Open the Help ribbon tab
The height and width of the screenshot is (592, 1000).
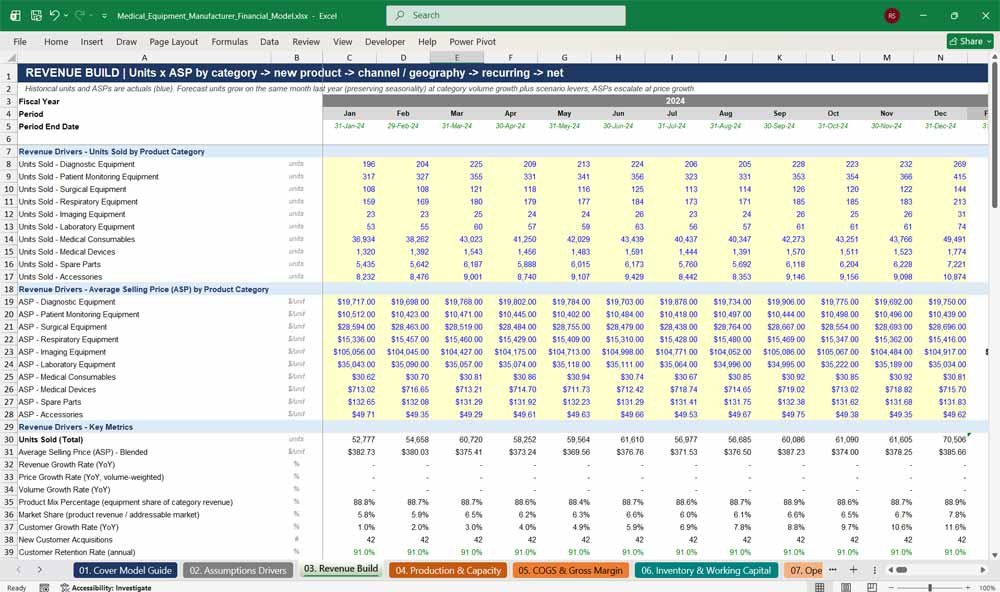point(427,41)
